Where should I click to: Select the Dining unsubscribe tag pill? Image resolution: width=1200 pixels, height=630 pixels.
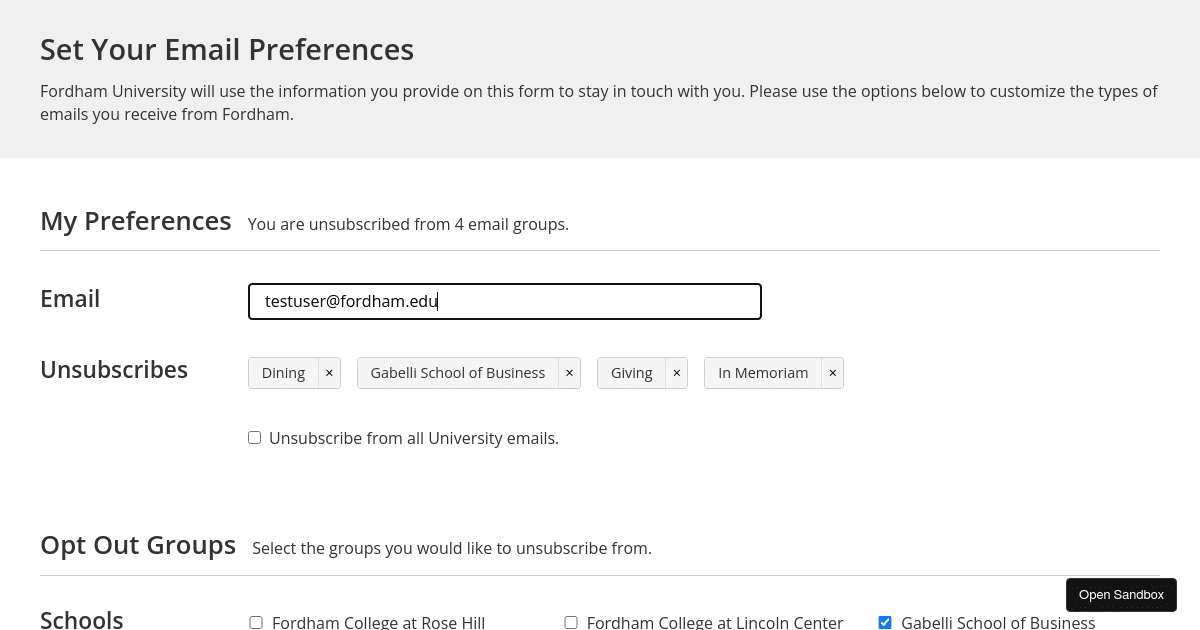tap(283, 372)
